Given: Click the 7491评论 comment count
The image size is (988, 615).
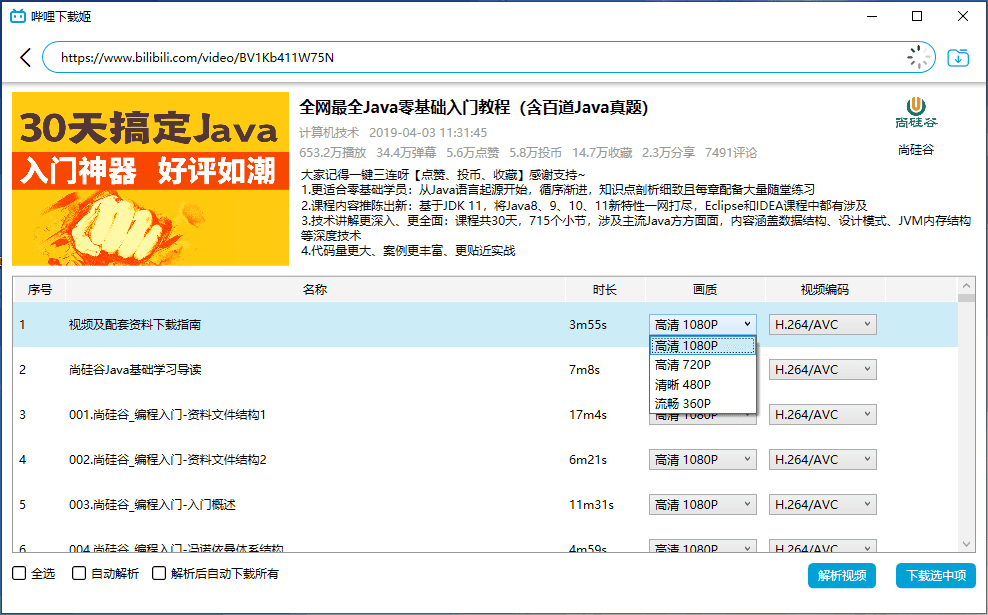Looking at the screenshot, I should 731,152.
